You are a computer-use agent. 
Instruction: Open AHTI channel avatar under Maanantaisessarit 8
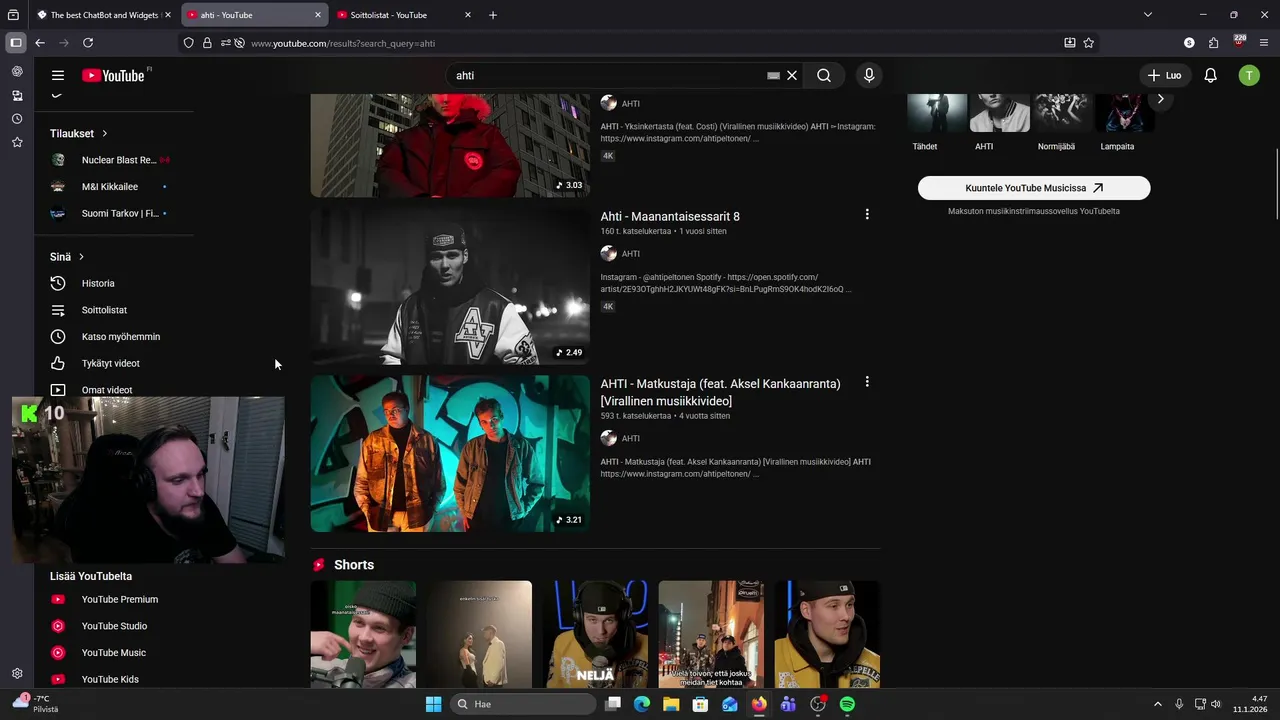pos(608,253)
